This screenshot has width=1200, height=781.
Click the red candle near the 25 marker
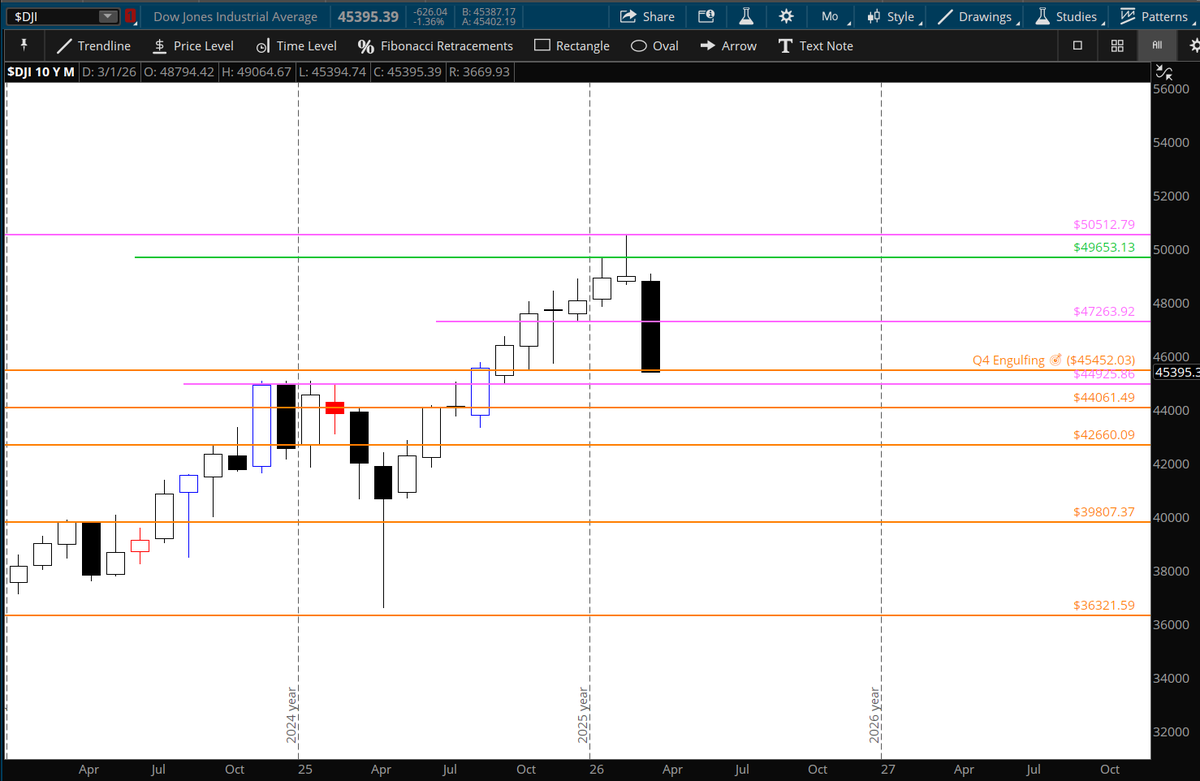(335, 407)
